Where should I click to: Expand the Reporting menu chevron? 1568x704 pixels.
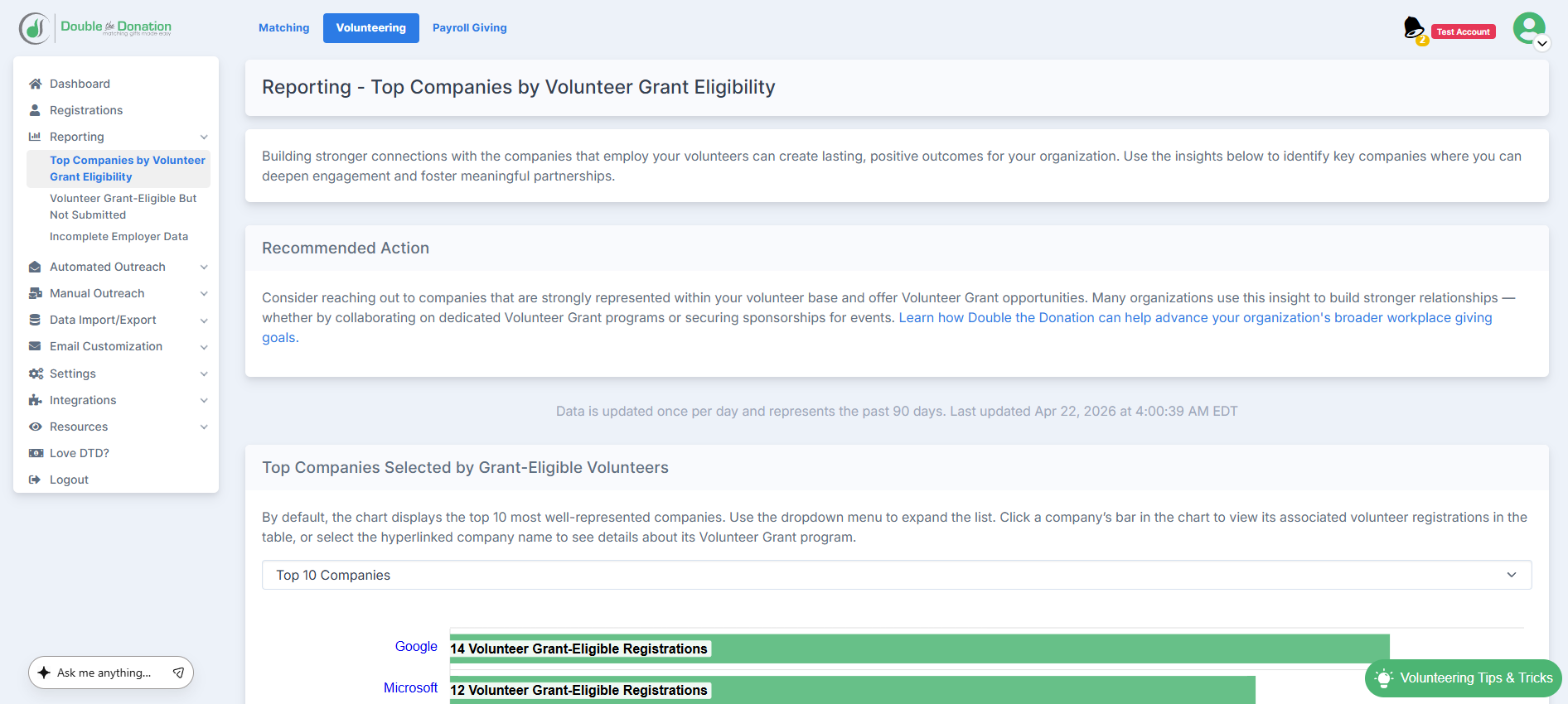coord(204,137)
